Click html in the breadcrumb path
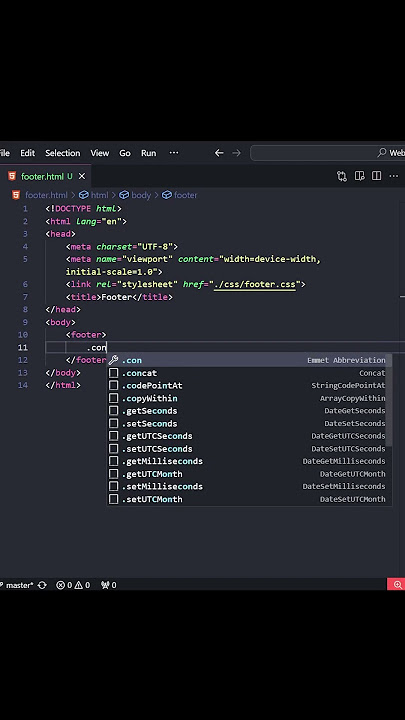The height and width of the screenshot is (720, 405). pos(100,195)
